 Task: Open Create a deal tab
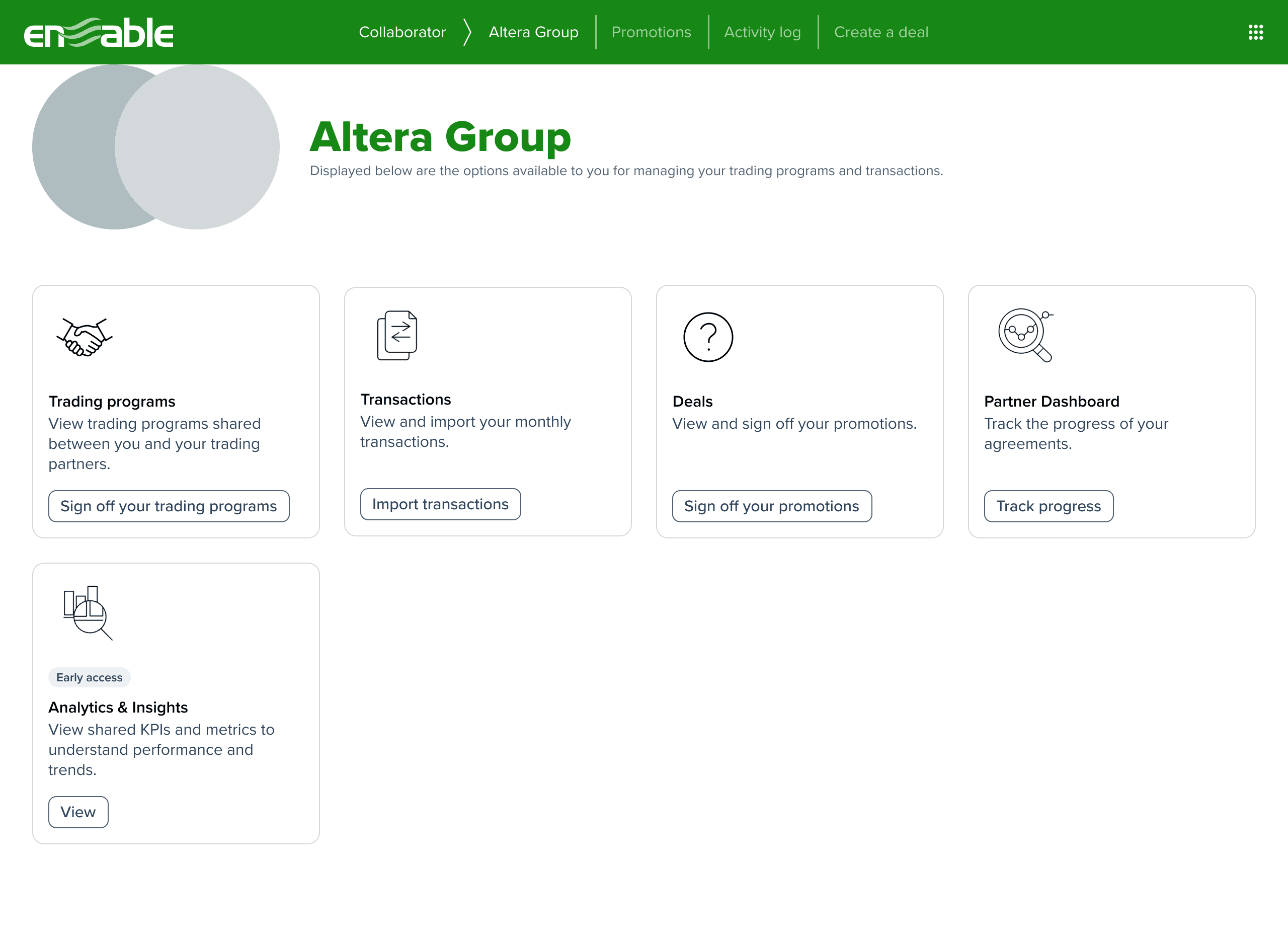(x=881, y=32)
